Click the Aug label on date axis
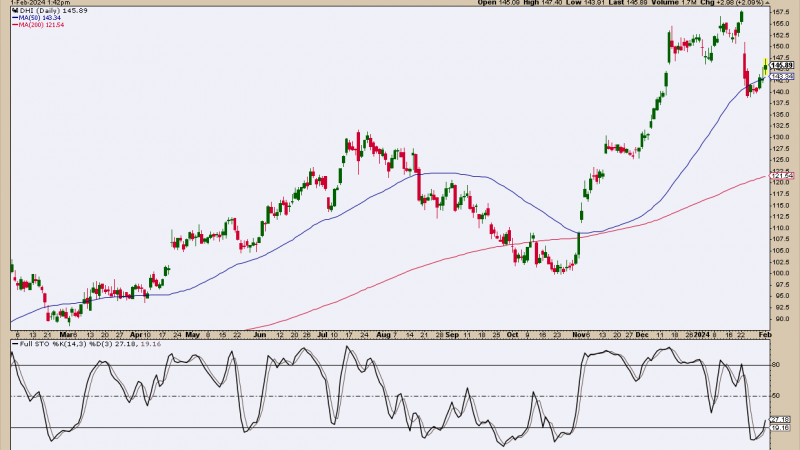 [x=383, y=335]
